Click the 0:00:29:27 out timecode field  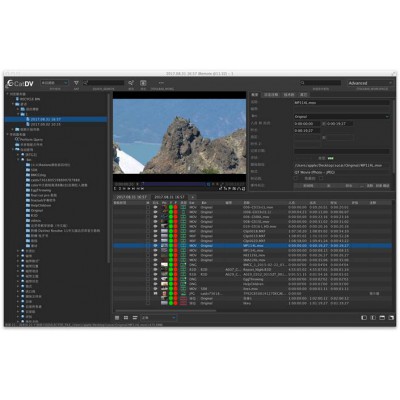coord(339,124)
